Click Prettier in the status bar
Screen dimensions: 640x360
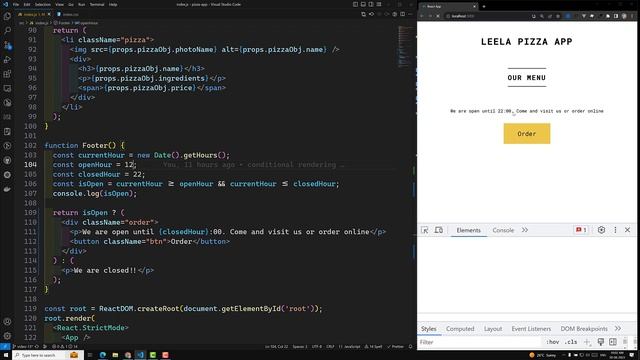click(x=395, y=347)
